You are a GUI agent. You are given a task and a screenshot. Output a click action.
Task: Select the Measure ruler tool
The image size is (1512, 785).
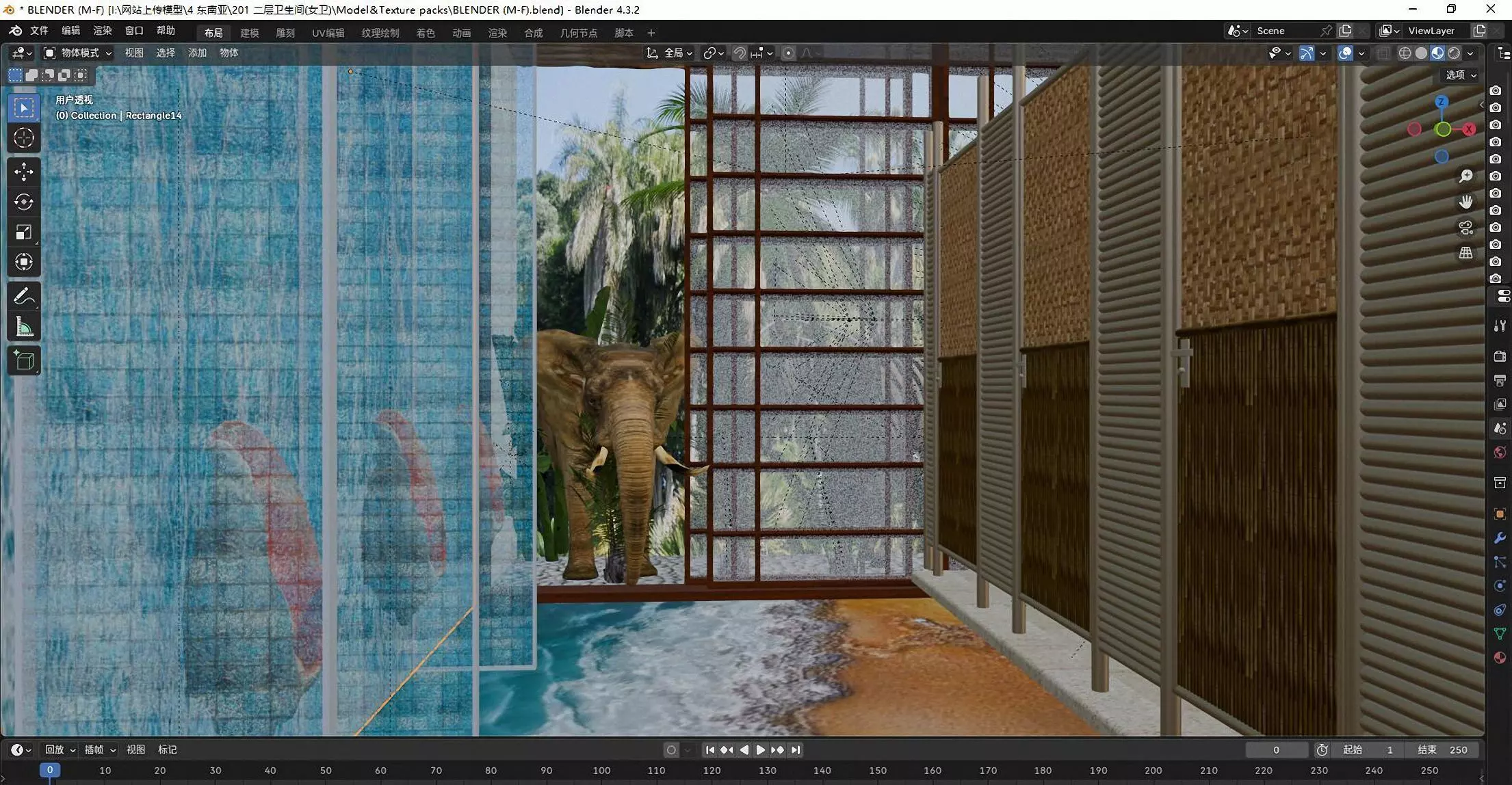pyautogui.click(x=24, y=328)
